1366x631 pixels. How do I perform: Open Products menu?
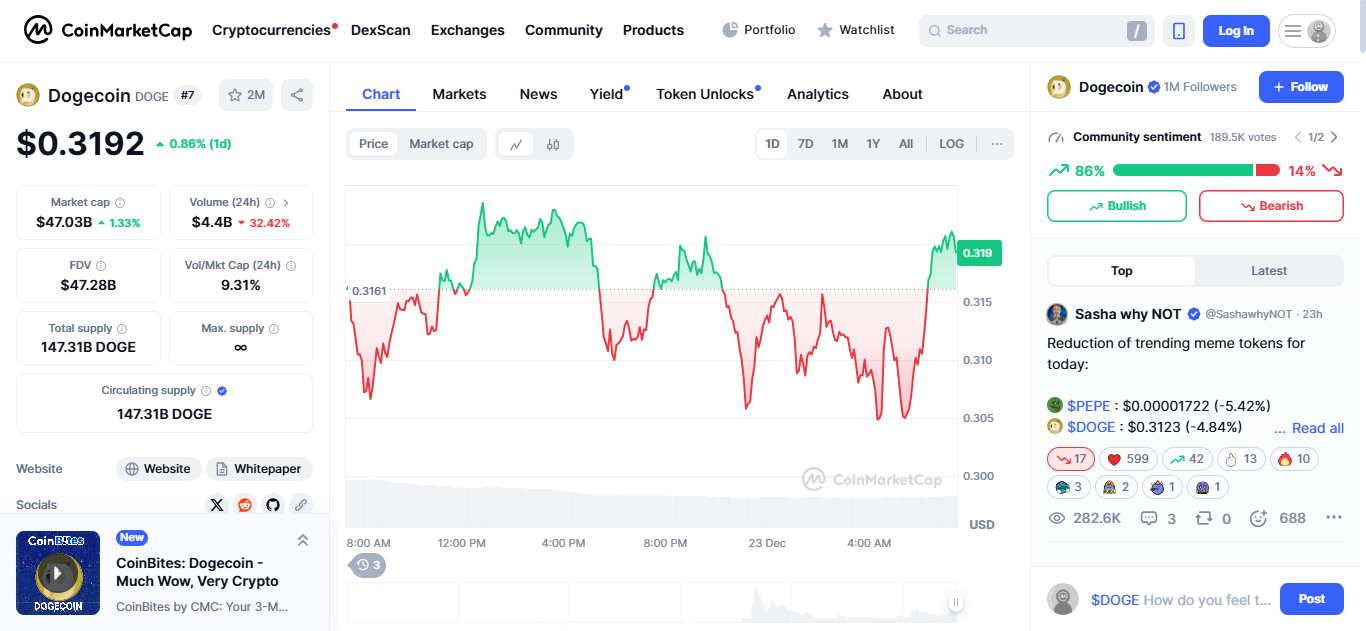pyautogui.click(x=653, y=30)
